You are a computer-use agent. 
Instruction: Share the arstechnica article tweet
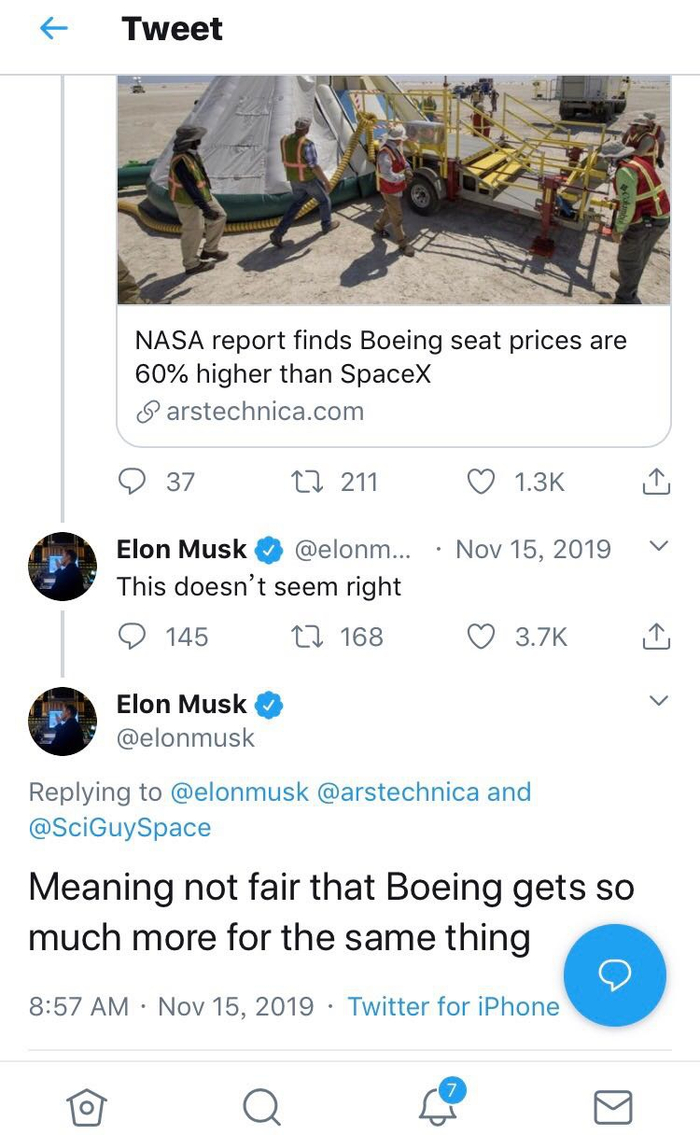654,482
